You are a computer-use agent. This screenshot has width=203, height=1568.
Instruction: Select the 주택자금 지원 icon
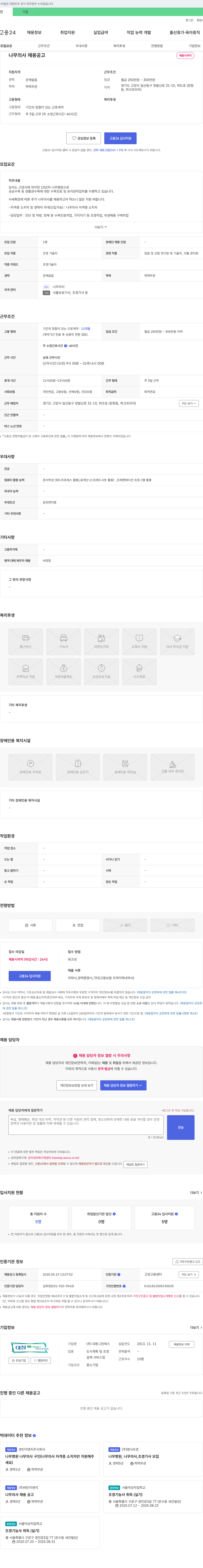26,671
